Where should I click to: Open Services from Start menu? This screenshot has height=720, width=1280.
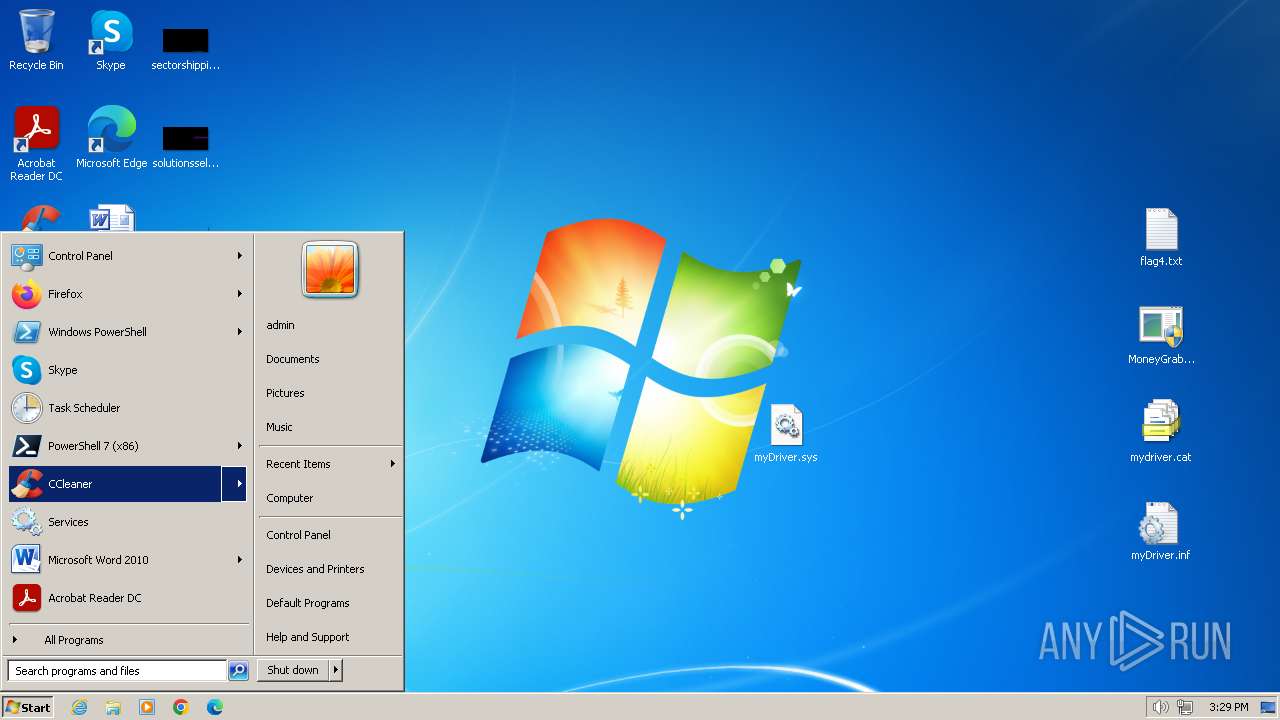tap(127, 522)
